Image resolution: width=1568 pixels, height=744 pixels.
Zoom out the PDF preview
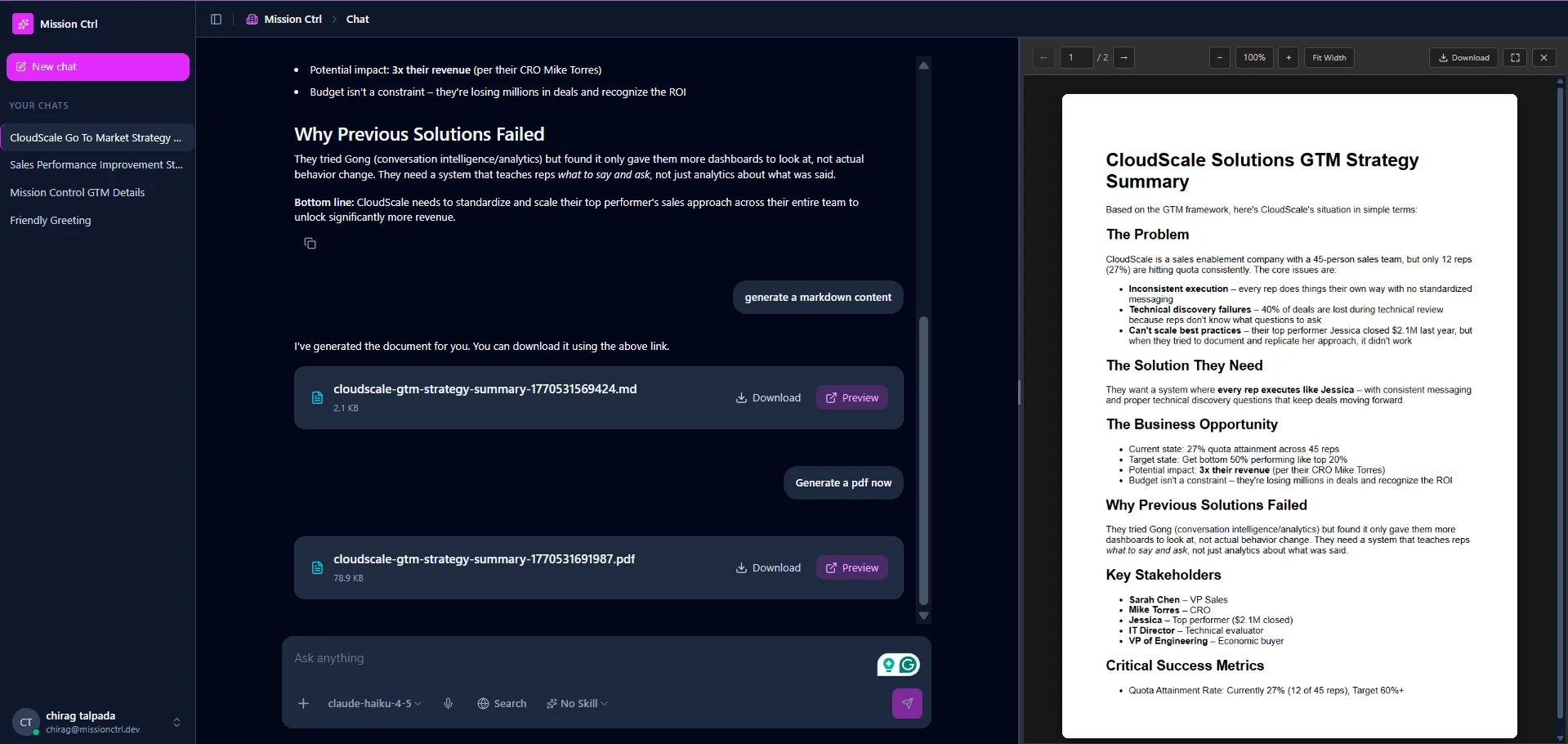tap(1219, 58)
